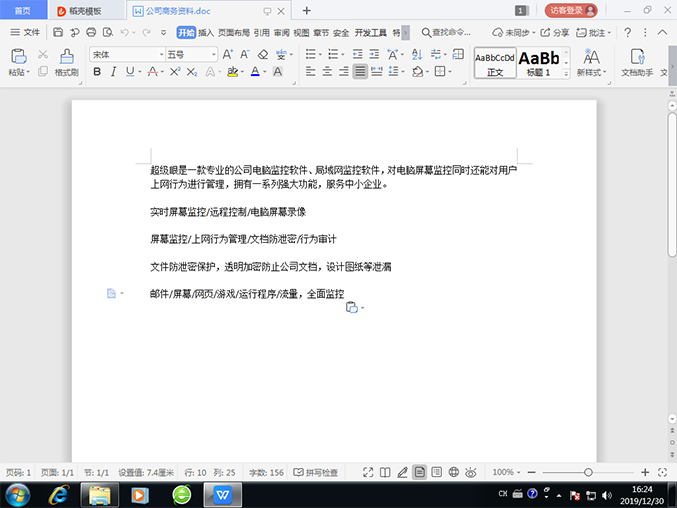Screen dimensions: 677x508
Task: Open the 文档助手 document assistant
Action: [x=637, y=62]
